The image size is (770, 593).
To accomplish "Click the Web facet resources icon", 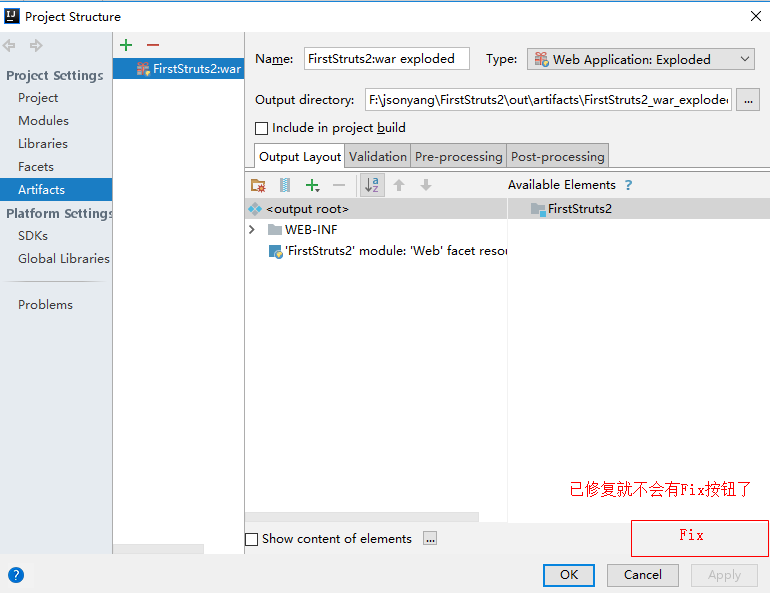I will [x=275, y=251].
